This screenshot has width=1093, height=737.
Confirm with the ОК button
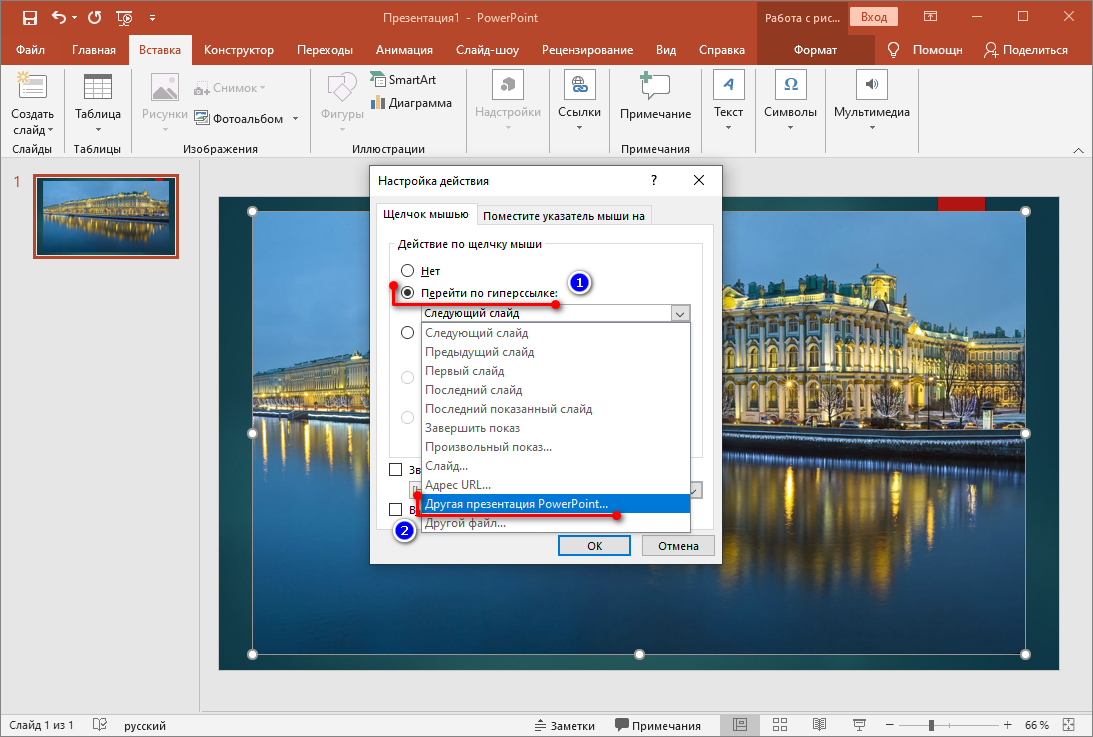(x=595, y=545)
